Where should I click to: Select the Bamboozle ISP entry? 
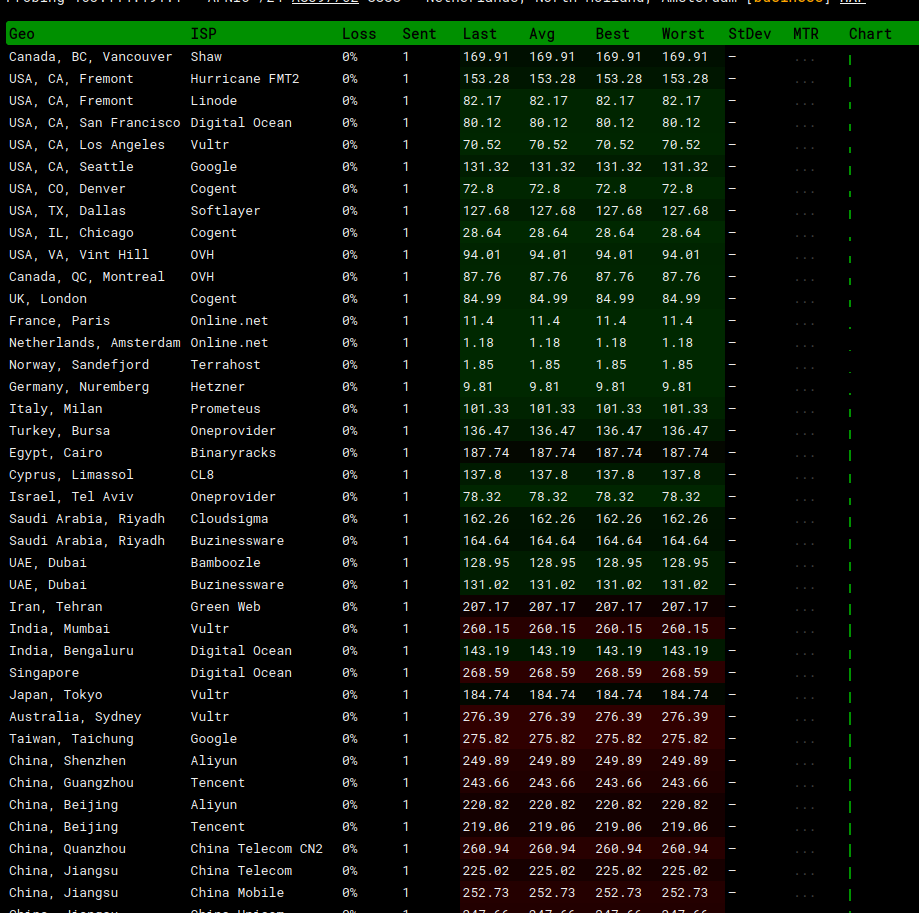[225, 563]
